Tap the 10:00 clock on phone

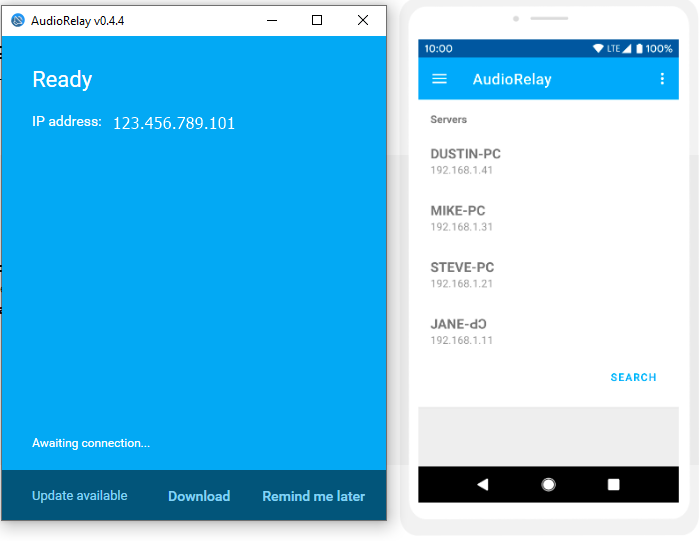tap(438, 49)
